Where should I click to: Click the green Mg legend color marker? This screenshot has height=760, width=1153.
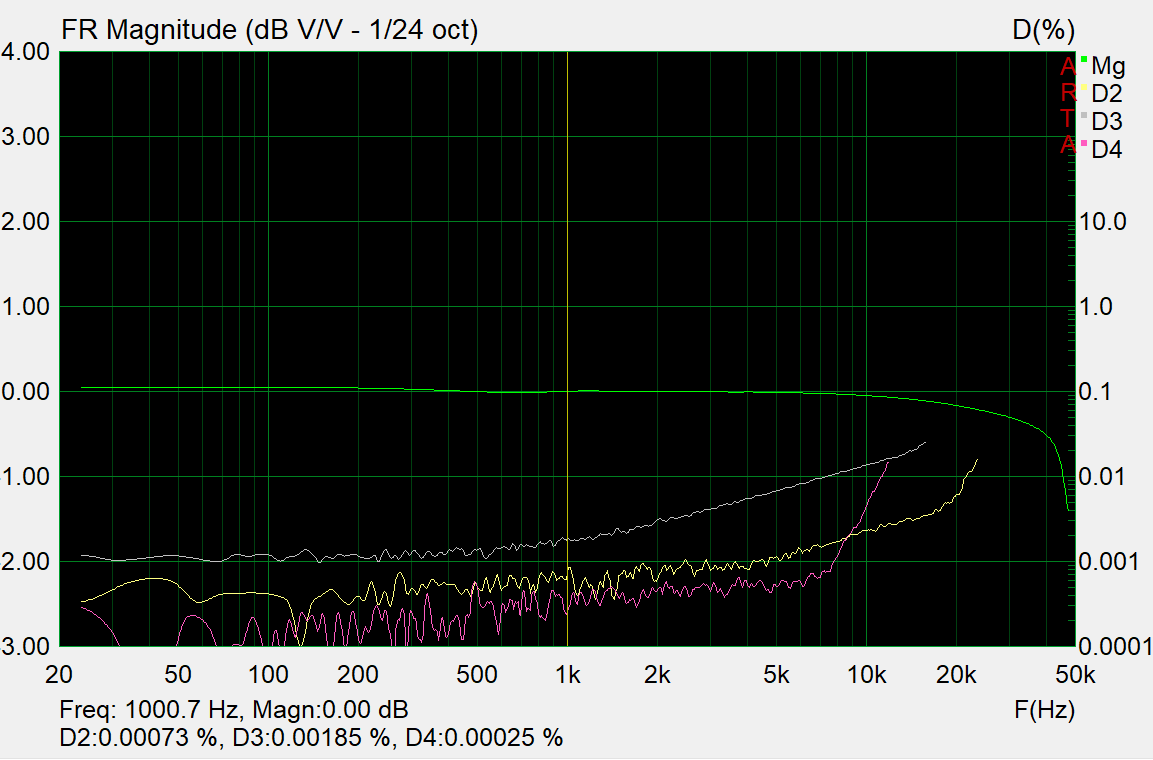(1083, 58)
